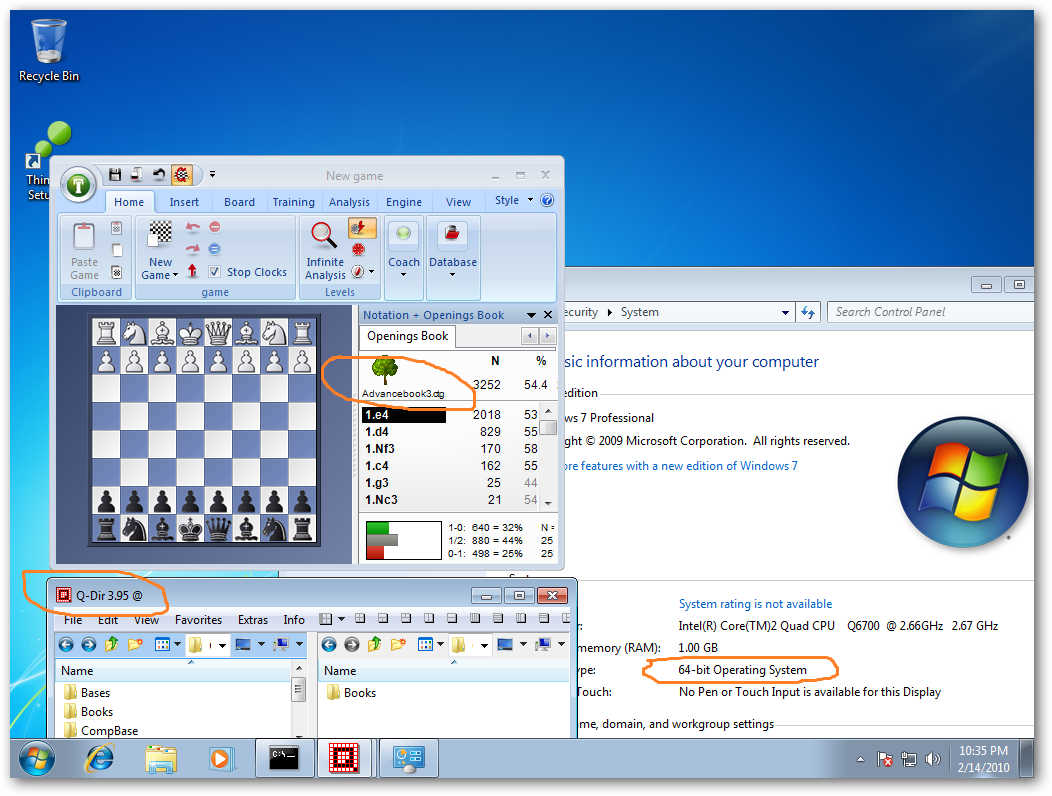The width and height of the screenshot is (1052, 796).
Task: Select vertical columns layout icon in Q-Dir
Action: [x=475, y=618]
